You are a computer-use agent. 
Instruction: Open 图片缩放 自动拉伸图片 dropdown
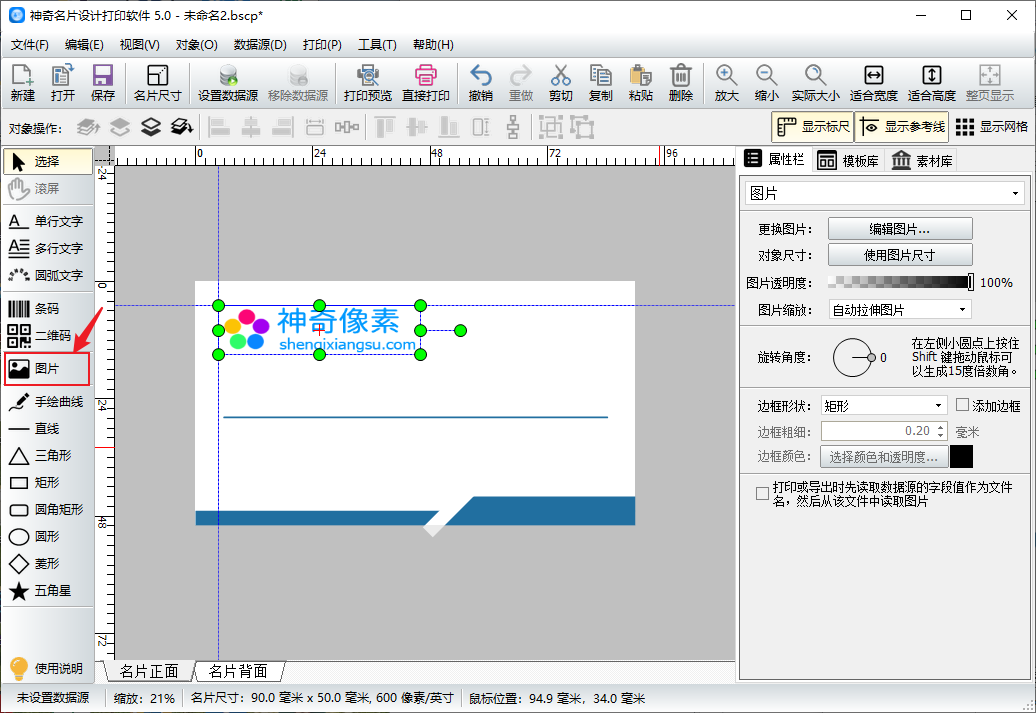pyautogui.click(x=899, y=310)
